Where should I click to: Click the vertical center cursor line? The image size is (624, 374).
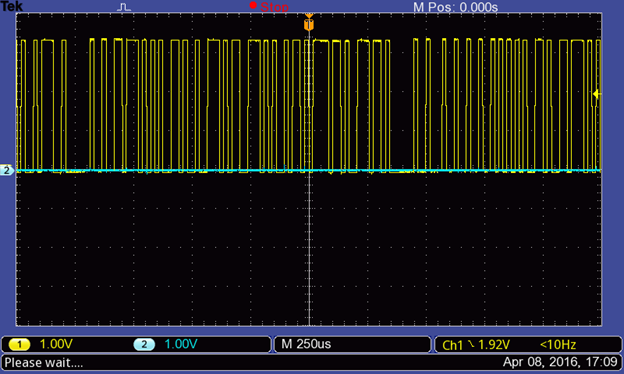click(x=310, y=179)
